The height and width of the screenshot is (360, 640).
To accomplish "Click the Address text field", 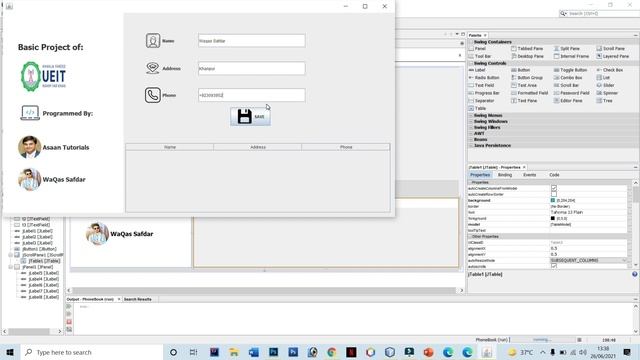I will pyautogui.click(x=251, y=69).
